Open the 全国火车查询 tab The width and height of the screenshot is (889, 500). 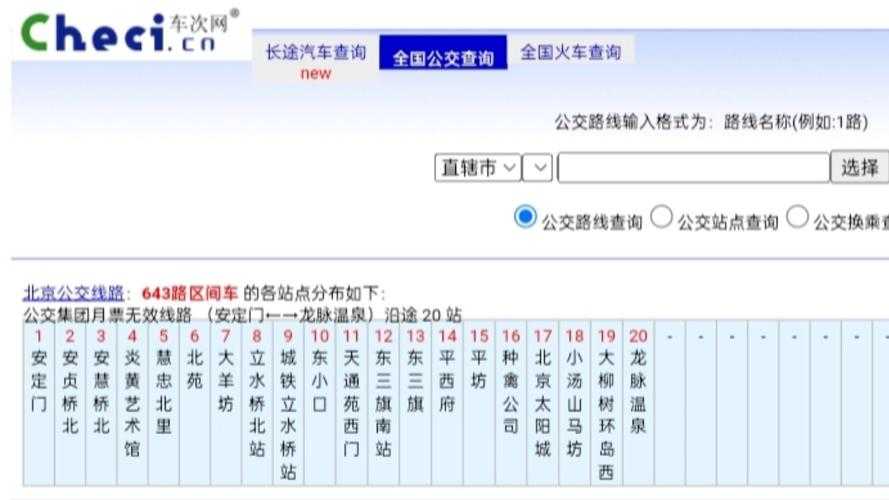pos(570,52)
